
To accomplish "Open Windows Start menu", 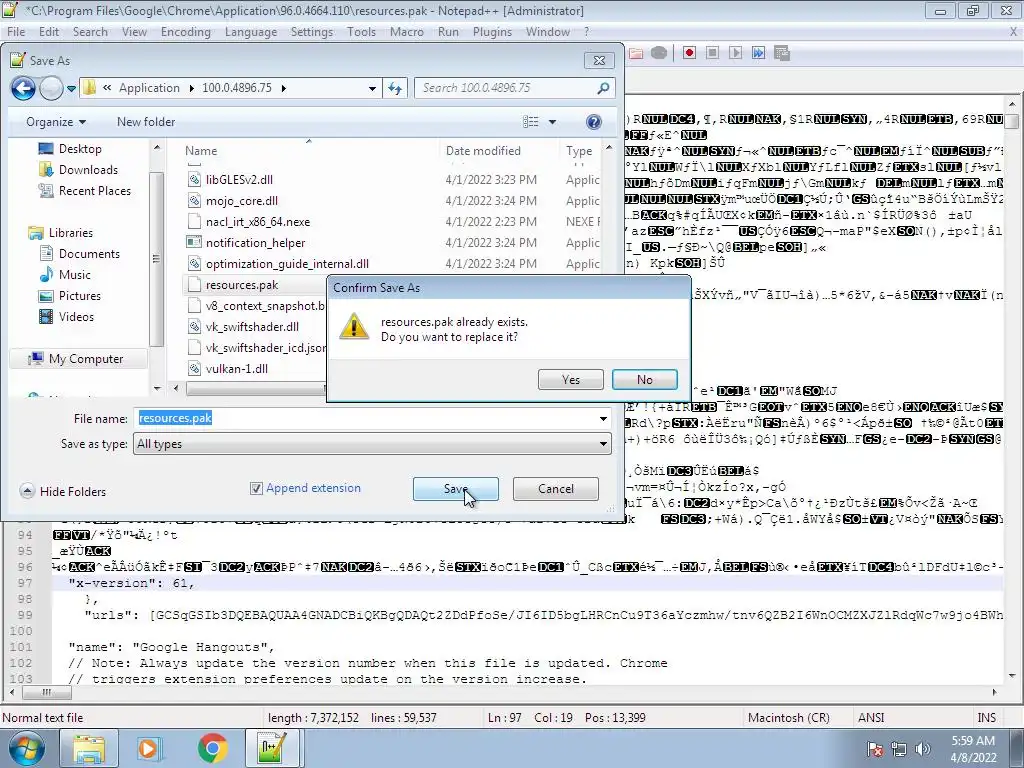I will click(26, 748).
